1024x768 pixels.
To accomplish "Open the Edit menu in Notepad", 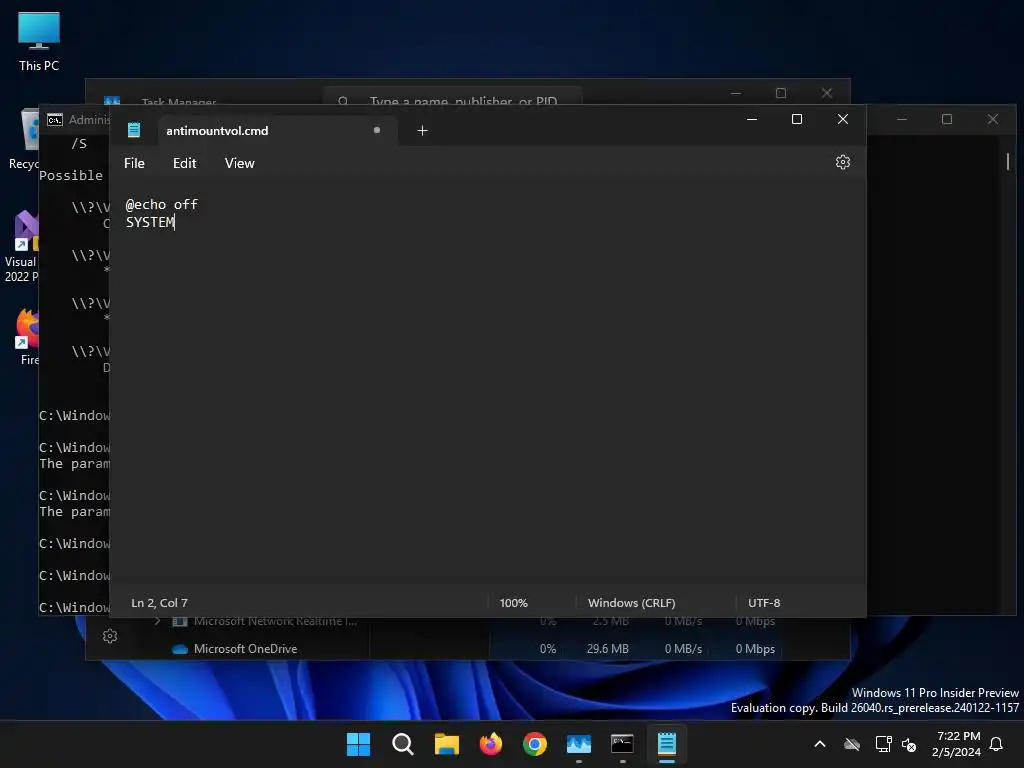I will (x=184, y=163).
